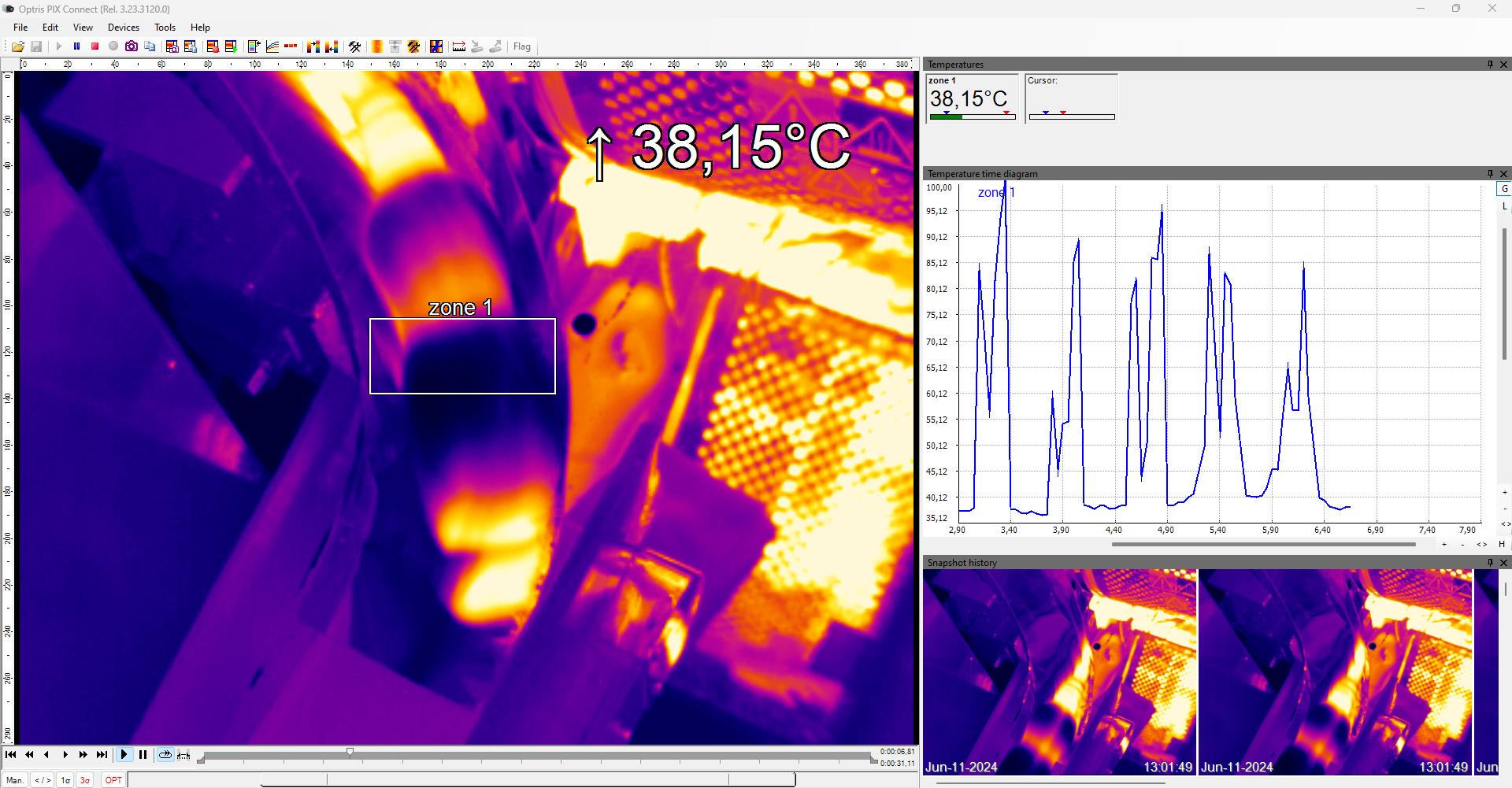Unpin the Snapshot history panel
Viewport: 1512px width, 788px height.
click(1490, 562)
